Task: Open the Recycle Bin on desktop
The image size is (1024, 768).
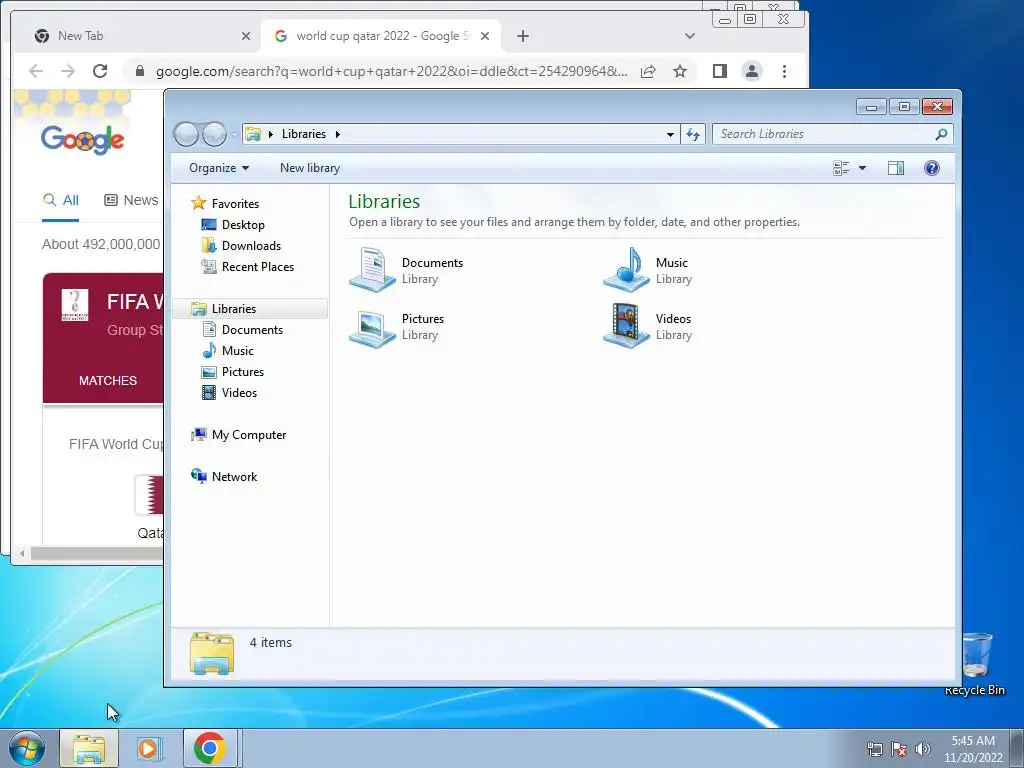Action: click(975, 664)
